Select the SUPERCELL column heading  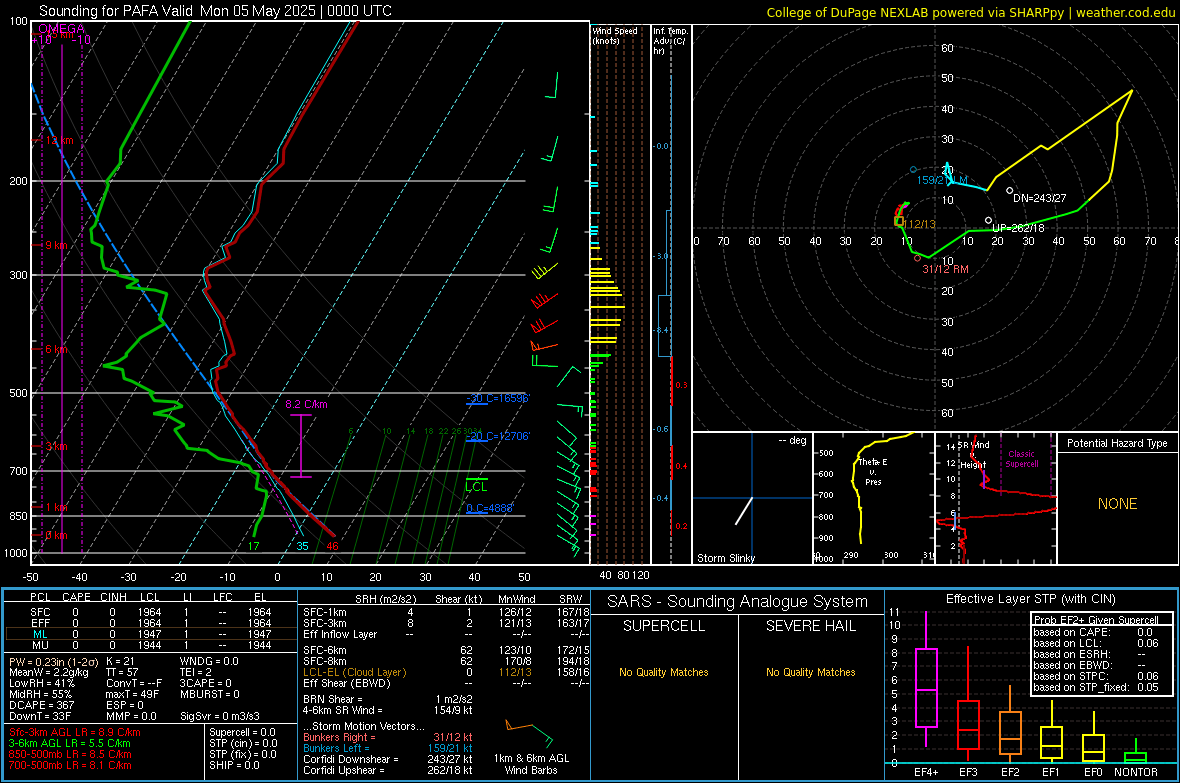664,626
